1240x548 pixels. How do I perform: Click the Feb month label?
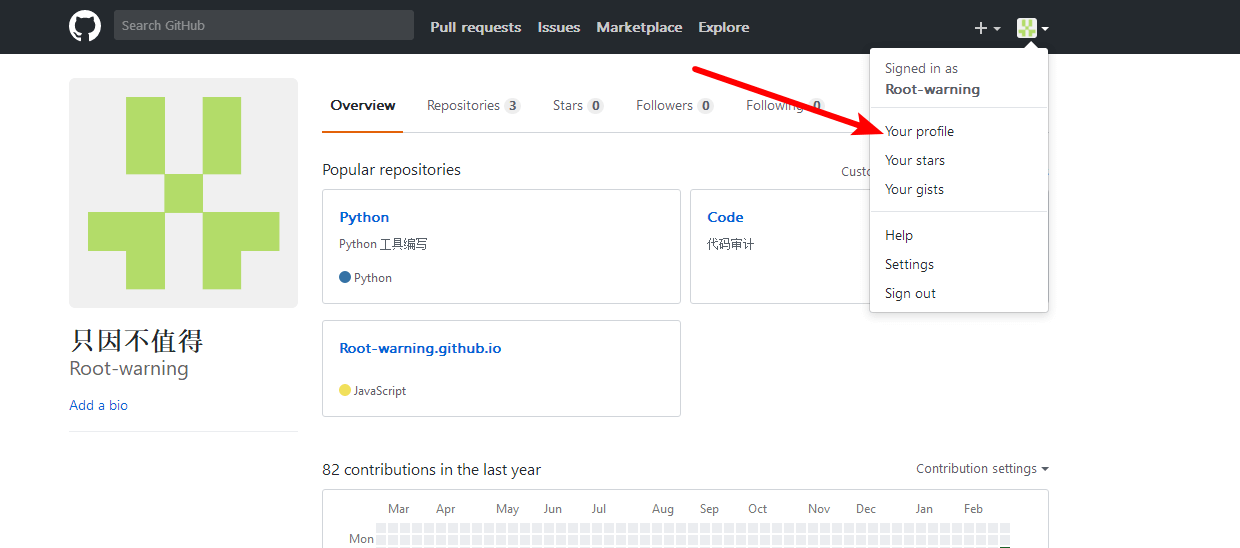tap(973, 509)
